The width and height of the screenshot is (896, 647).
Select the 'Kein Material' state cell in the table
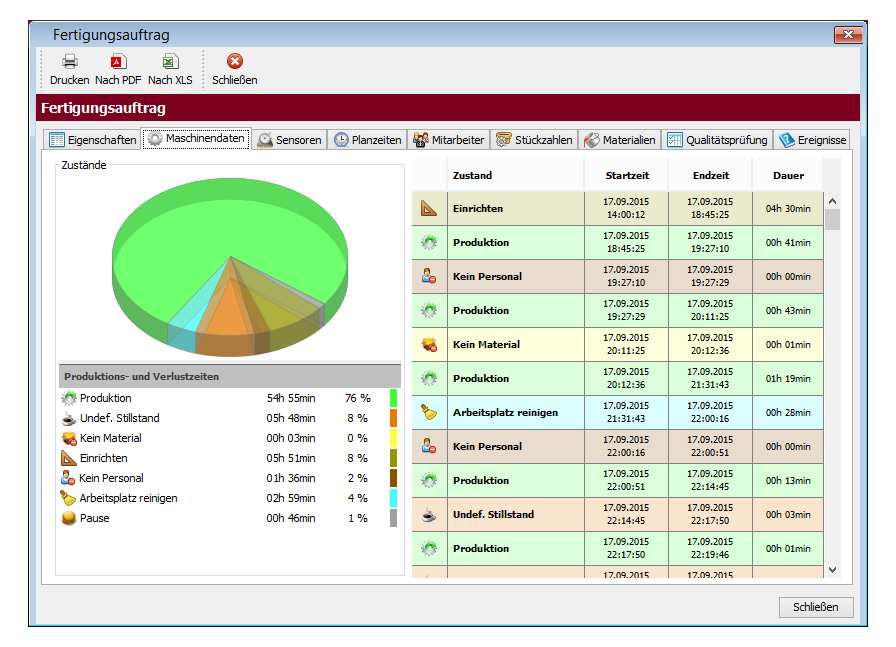coord(515,345)
